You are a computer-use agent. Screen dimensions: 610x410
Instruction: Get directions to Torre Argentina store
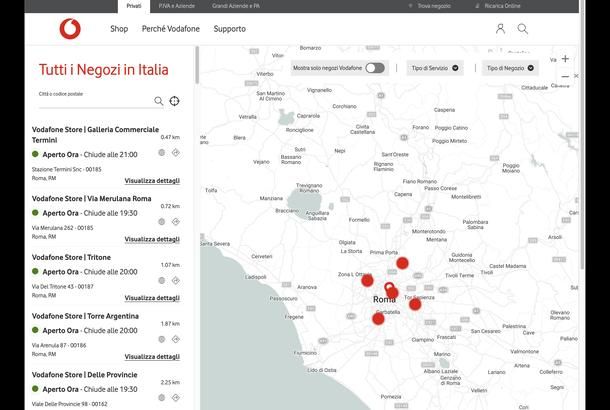[x=176, y=339]
